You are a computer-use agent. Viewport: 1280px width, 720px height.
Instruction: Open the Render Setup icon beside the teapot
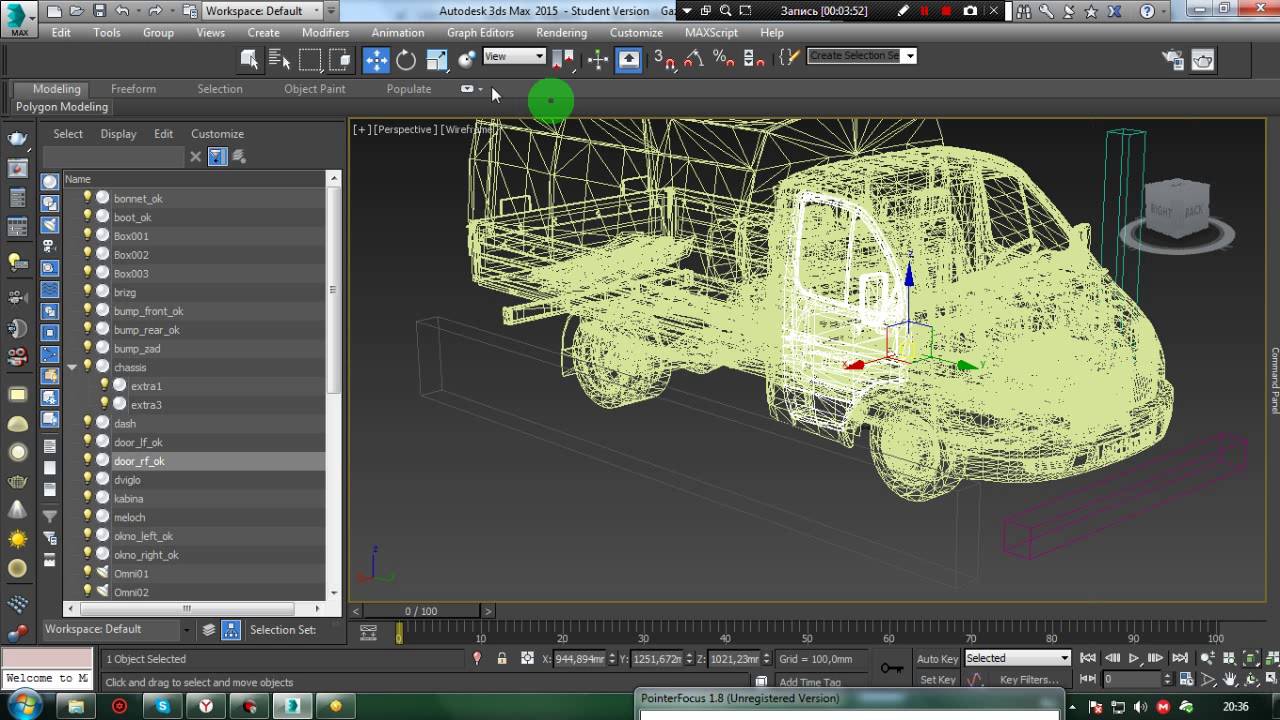coord(1173,60)
